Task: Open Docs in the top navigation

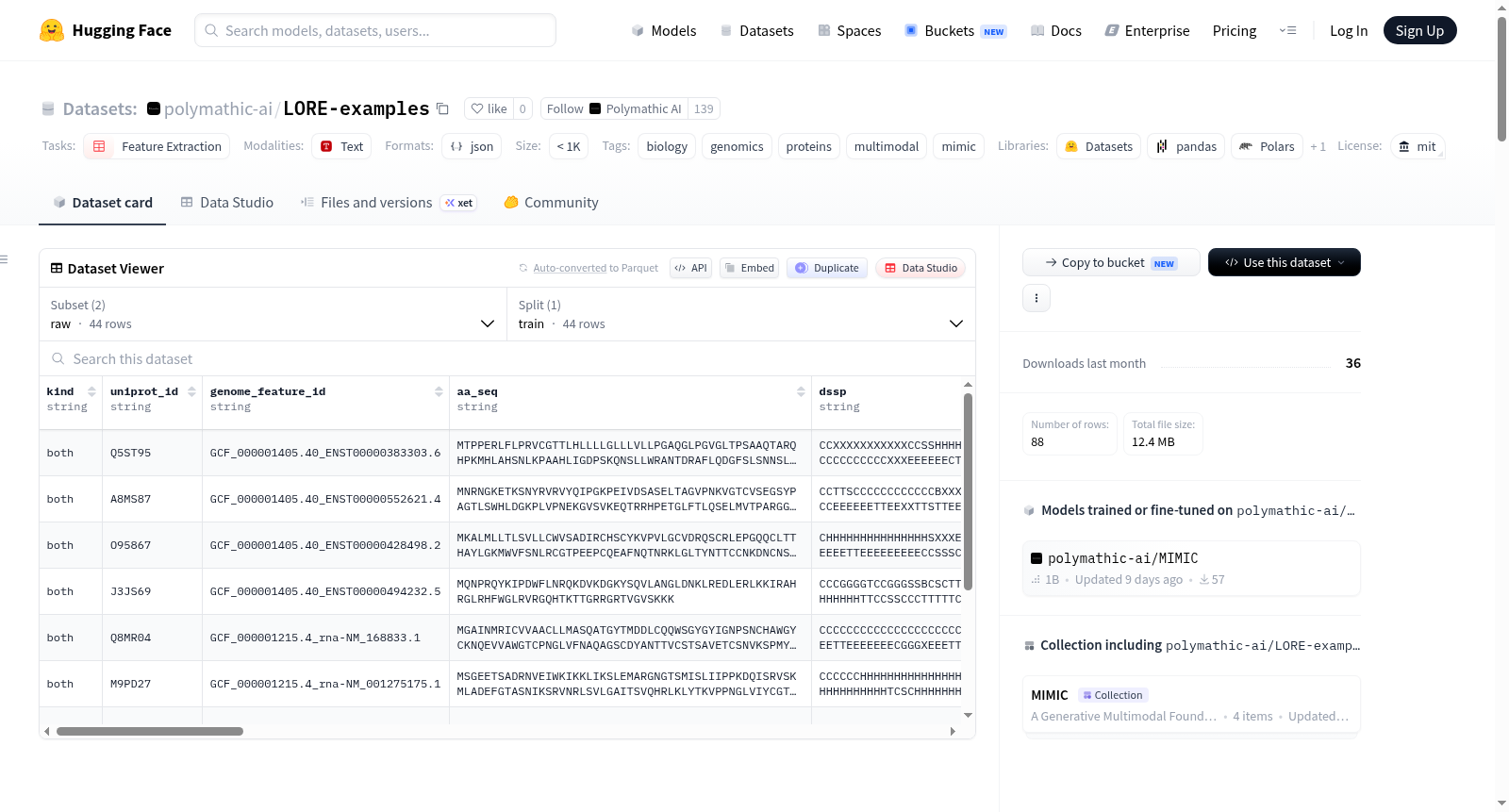Action: (x=1056, y=30)
